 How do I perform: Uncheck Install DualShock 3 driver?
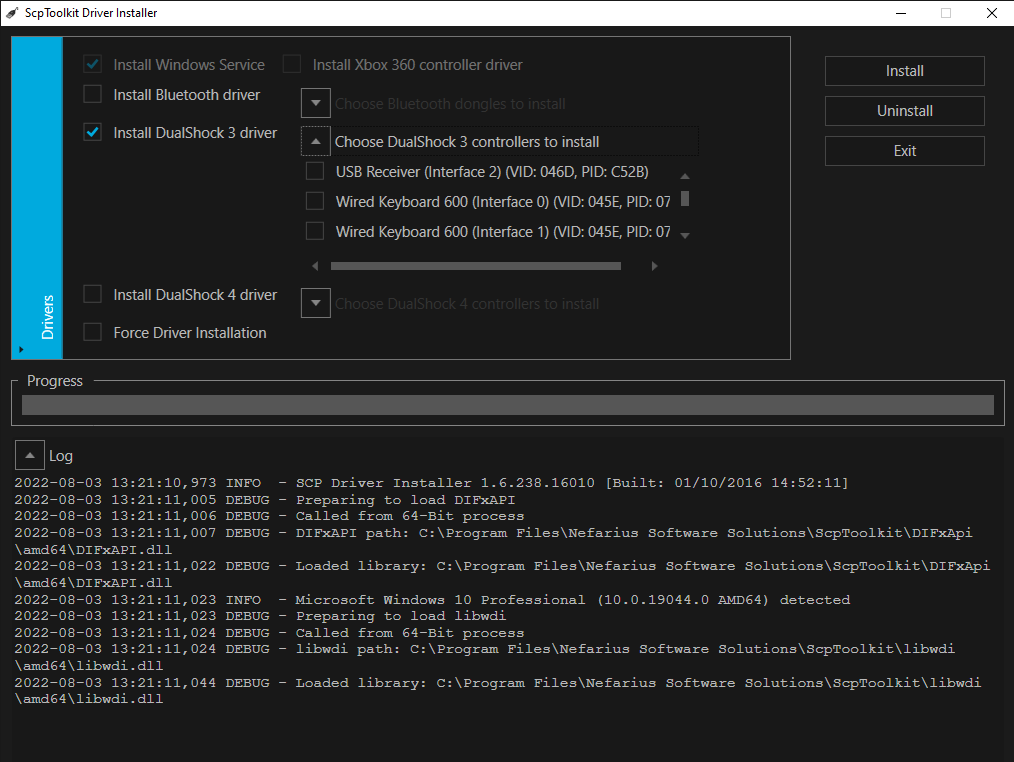tap(92, 133)
